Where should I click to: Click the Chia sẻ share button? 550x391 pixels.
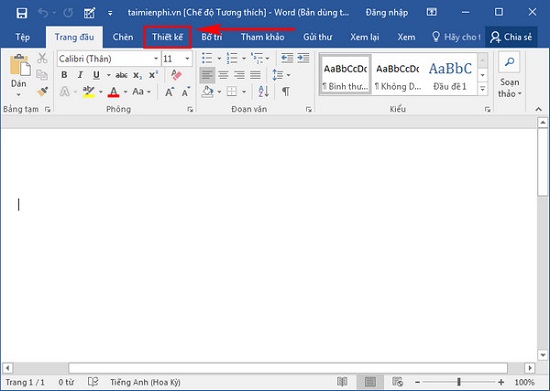click(x=511, y=37)
